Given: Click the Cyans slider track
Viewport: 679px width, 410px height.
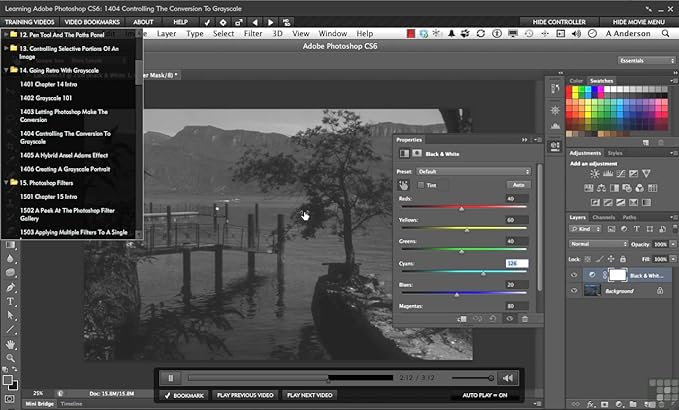Looking at the screenshot, I should 464,271.
